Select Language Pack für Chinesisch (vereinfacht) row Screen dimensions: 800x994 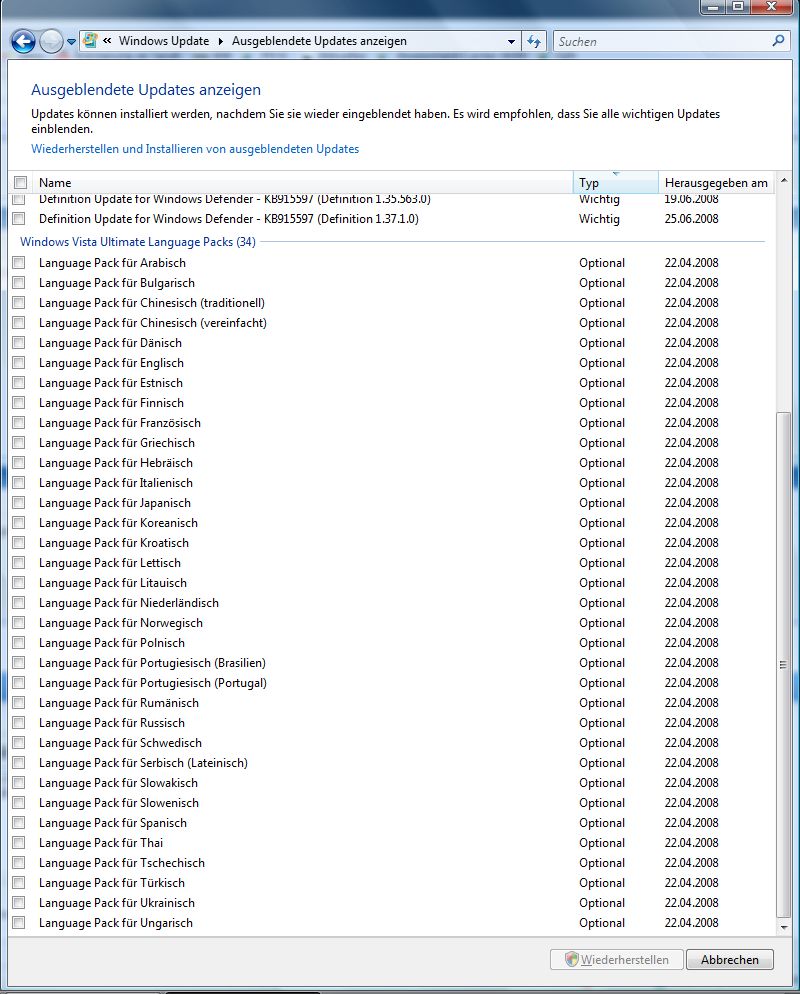pyautogui.click(x=392, y=323)
